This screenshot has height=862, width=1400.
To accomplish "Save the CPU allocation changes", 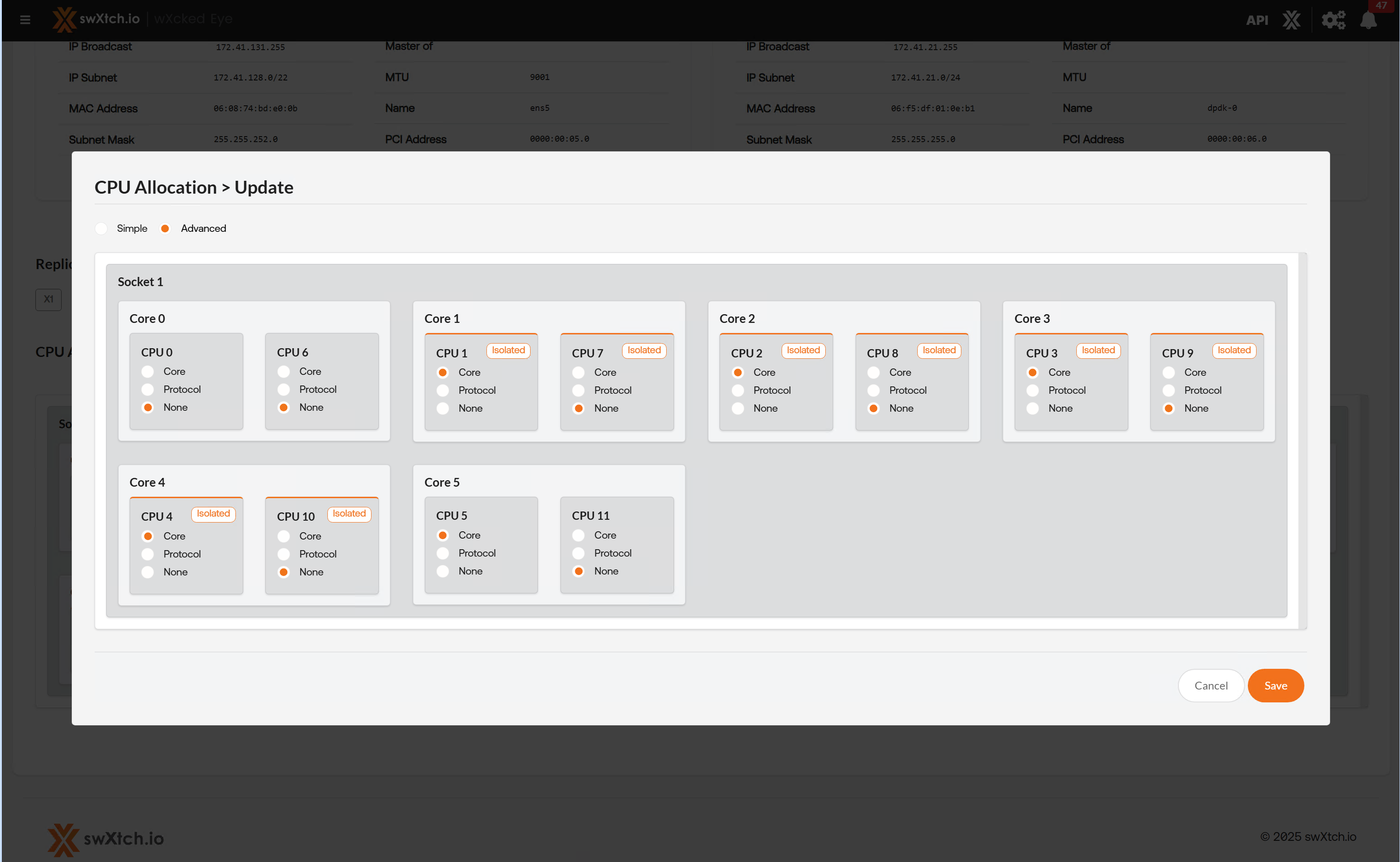I will [x=1275, y=686].
